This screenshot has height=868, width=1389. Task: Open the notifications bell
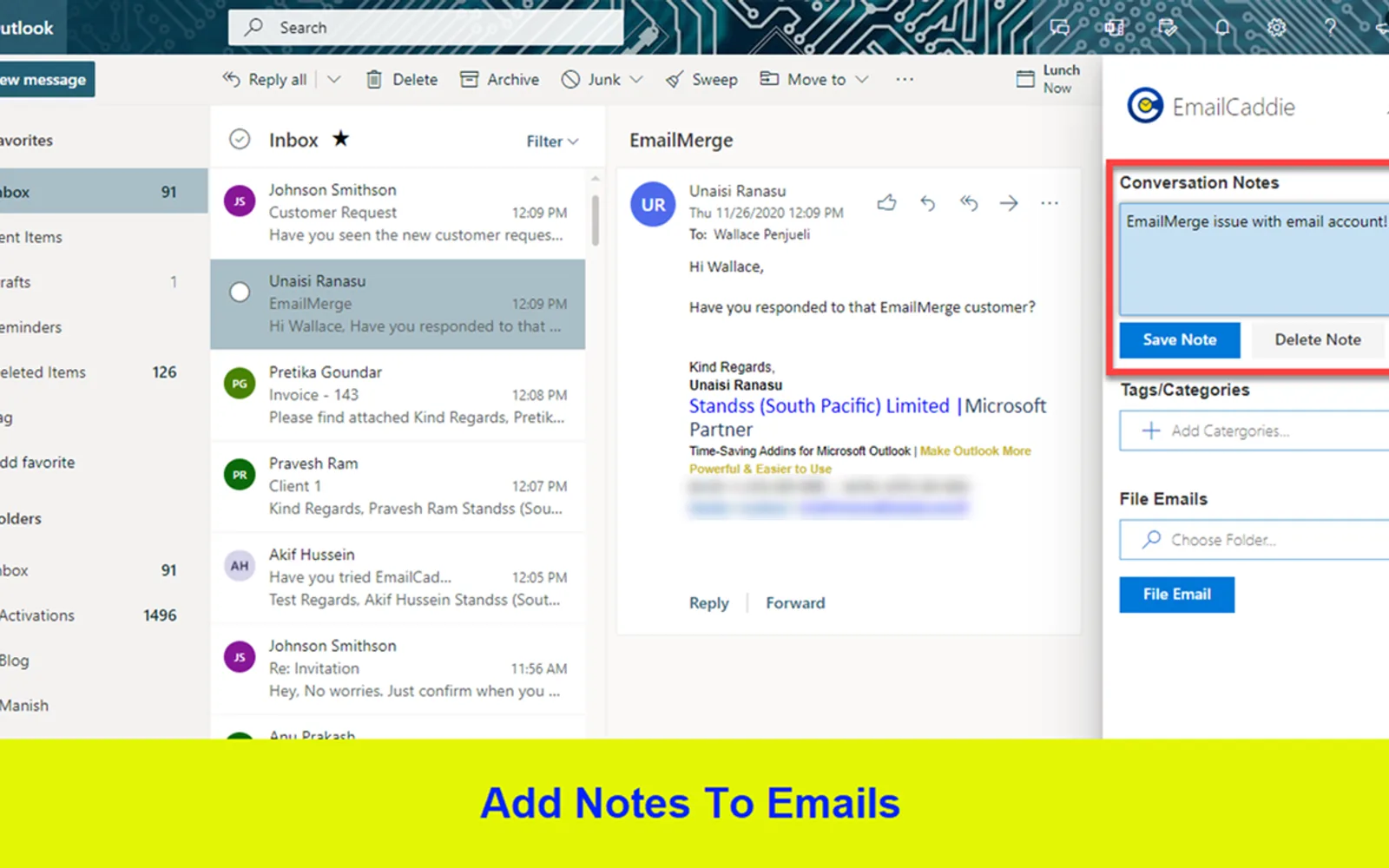pyautogui.click(x=1222, y=28)
